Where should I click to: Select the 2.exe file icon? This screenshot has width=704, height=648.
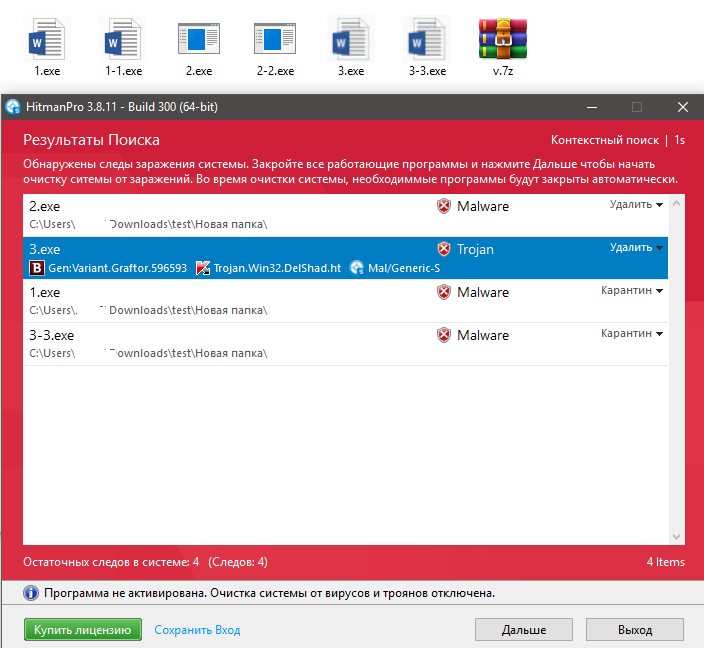tap(199, 39)
